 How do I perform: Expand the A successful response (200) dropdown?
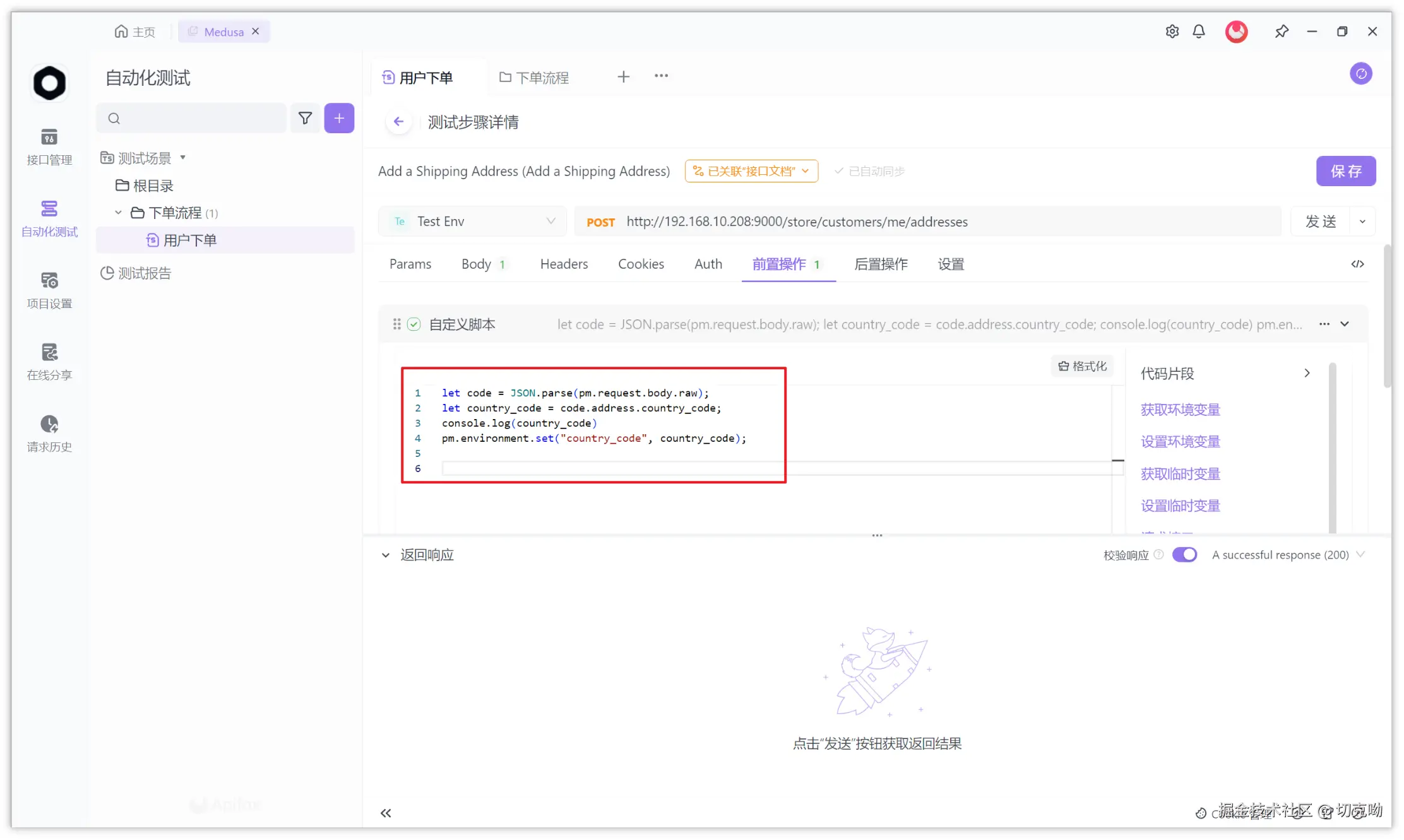click(x=1360, y=555)
